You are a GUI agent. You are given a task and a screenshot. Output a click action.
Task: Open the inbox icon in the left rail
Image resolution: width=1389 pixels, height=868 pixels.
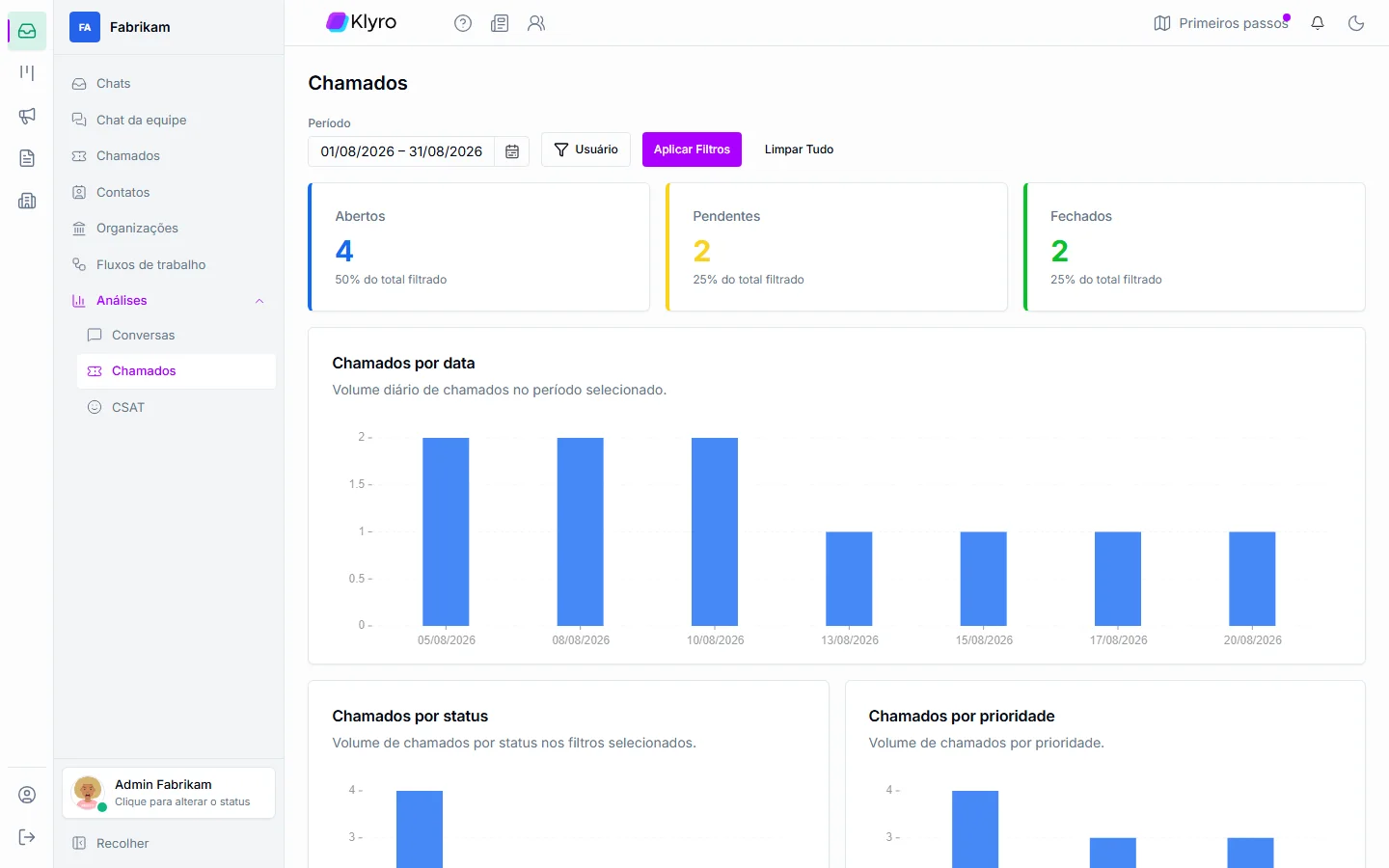27,31
